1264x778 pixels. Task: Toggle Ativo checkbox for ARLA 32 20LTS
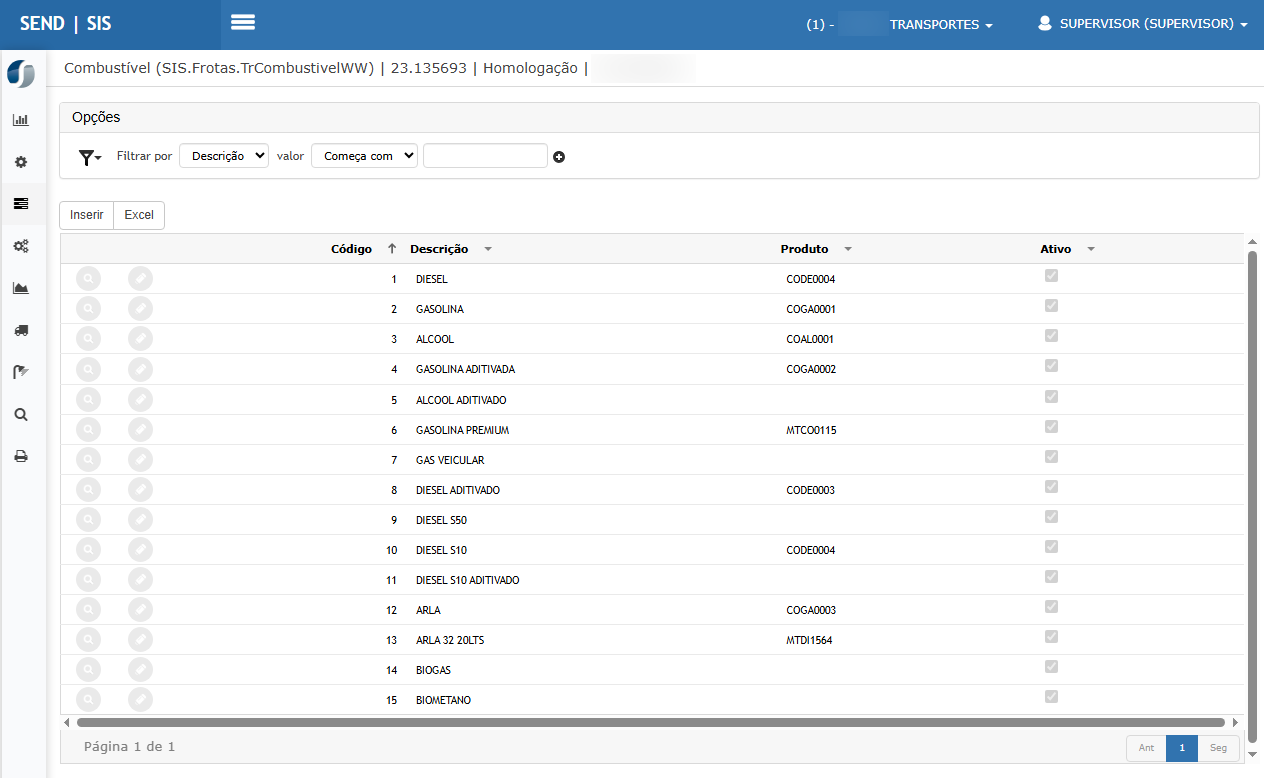pyautogui.click(x=1051, y=636)
